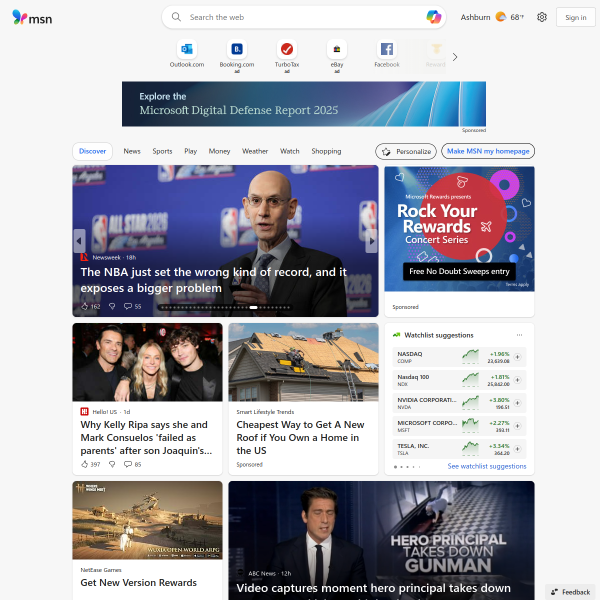Switch to the Weather tab

pos(255,151)
